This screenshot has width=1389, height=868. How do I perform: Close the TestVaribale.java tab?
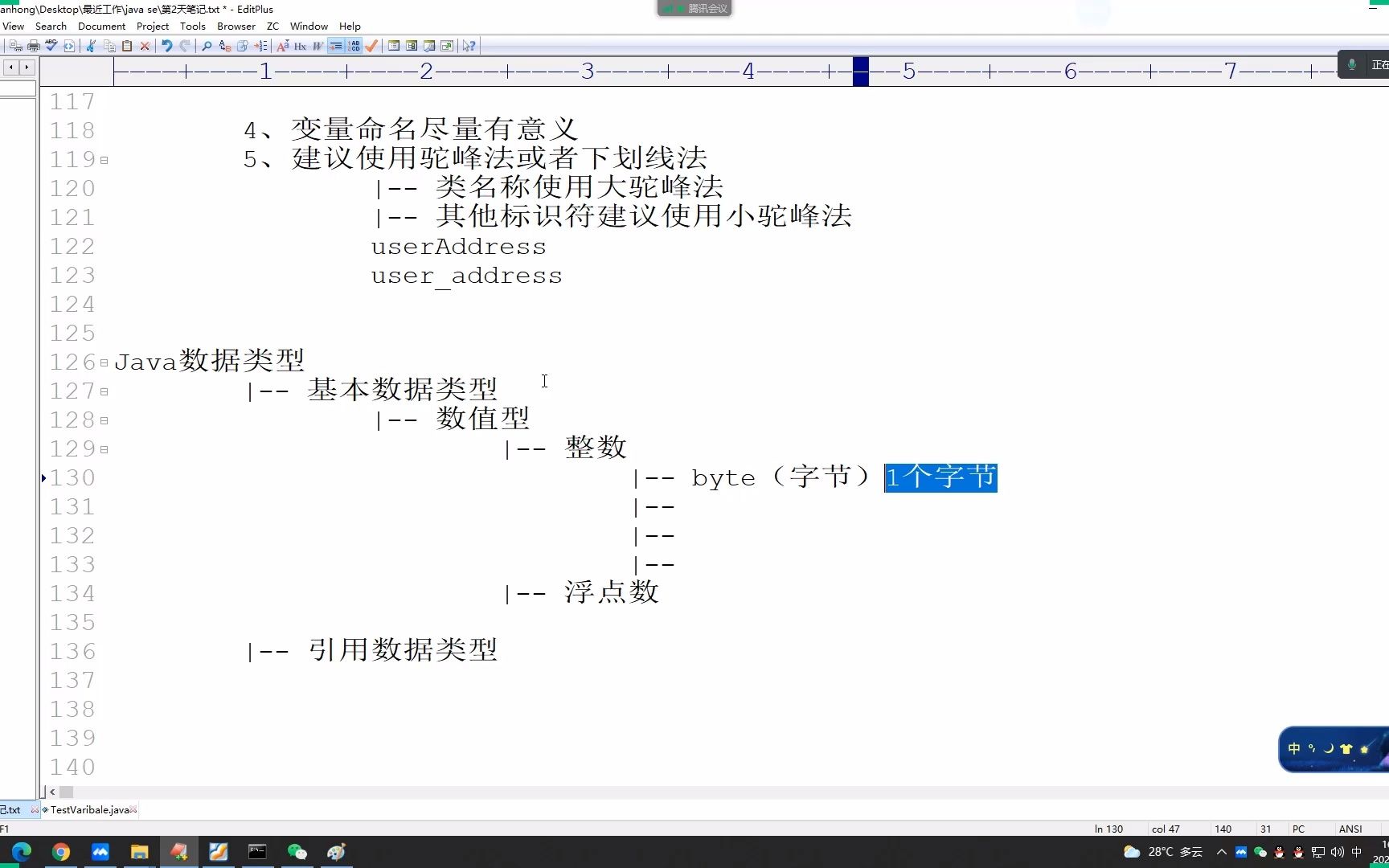point(133,809)
